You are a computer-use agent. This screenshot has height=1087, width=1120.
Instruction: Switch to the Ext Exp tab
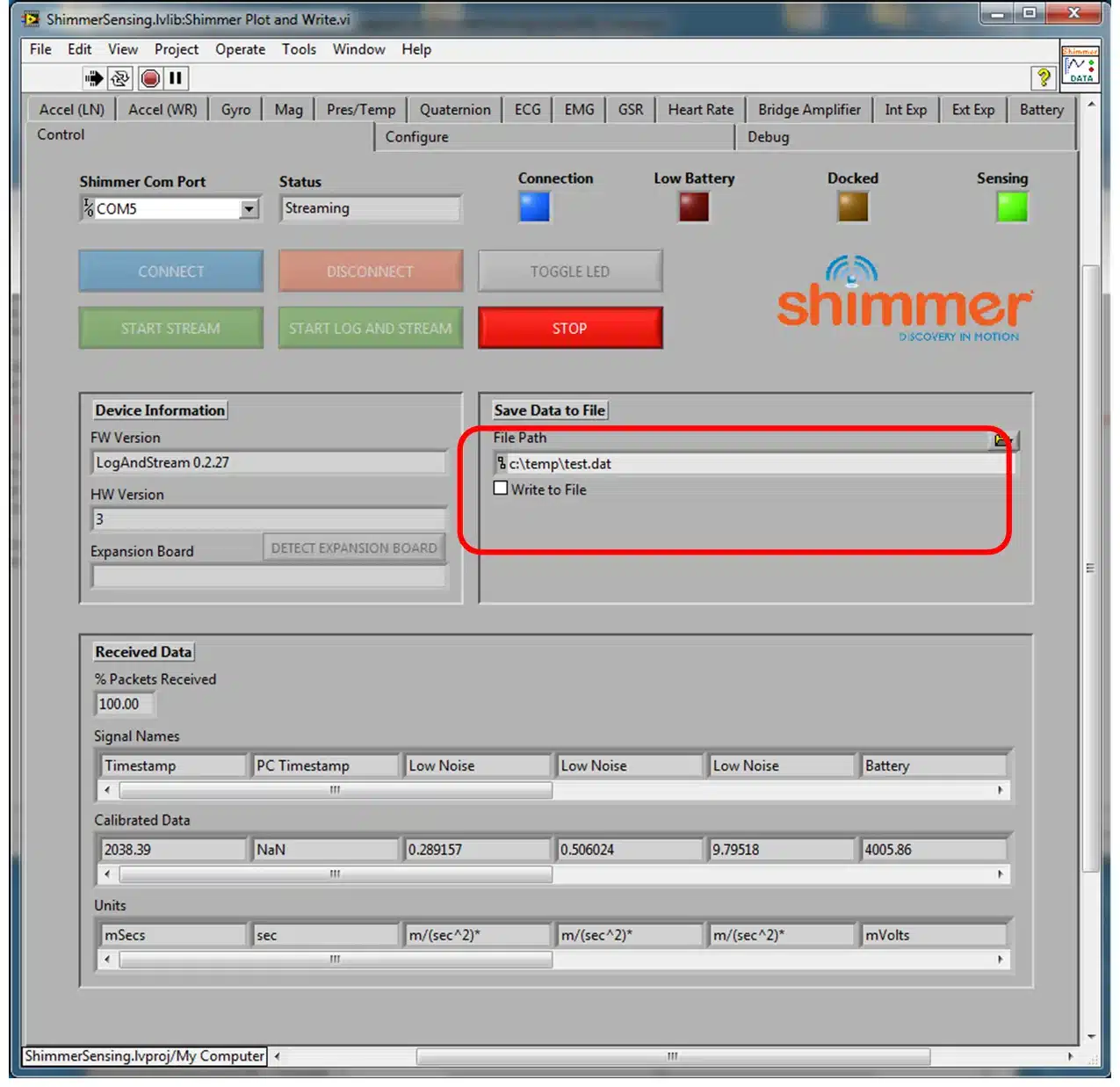tap(973, 110)
